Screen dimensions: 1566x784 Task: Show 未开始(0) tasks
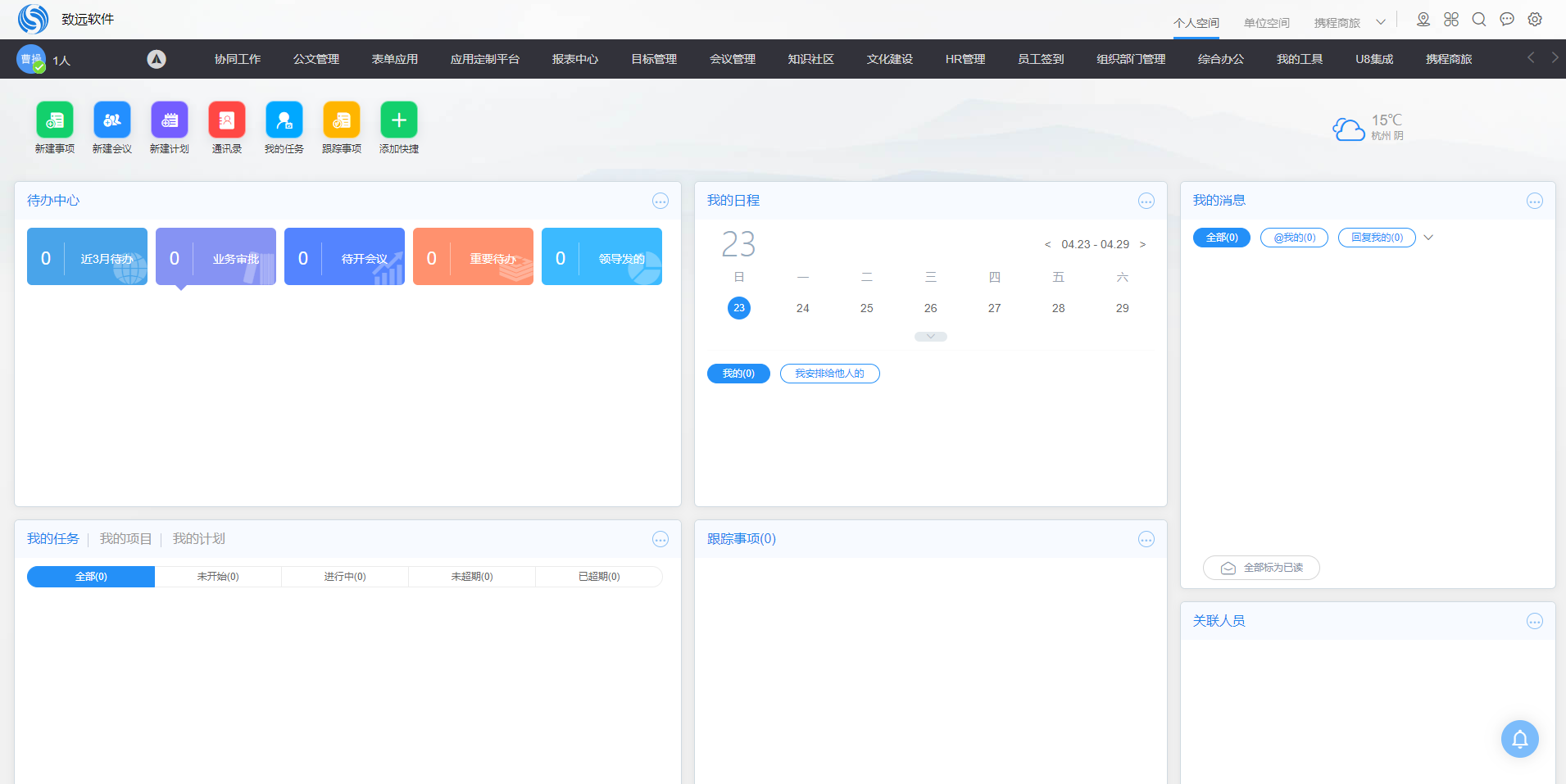click(218, 577)
